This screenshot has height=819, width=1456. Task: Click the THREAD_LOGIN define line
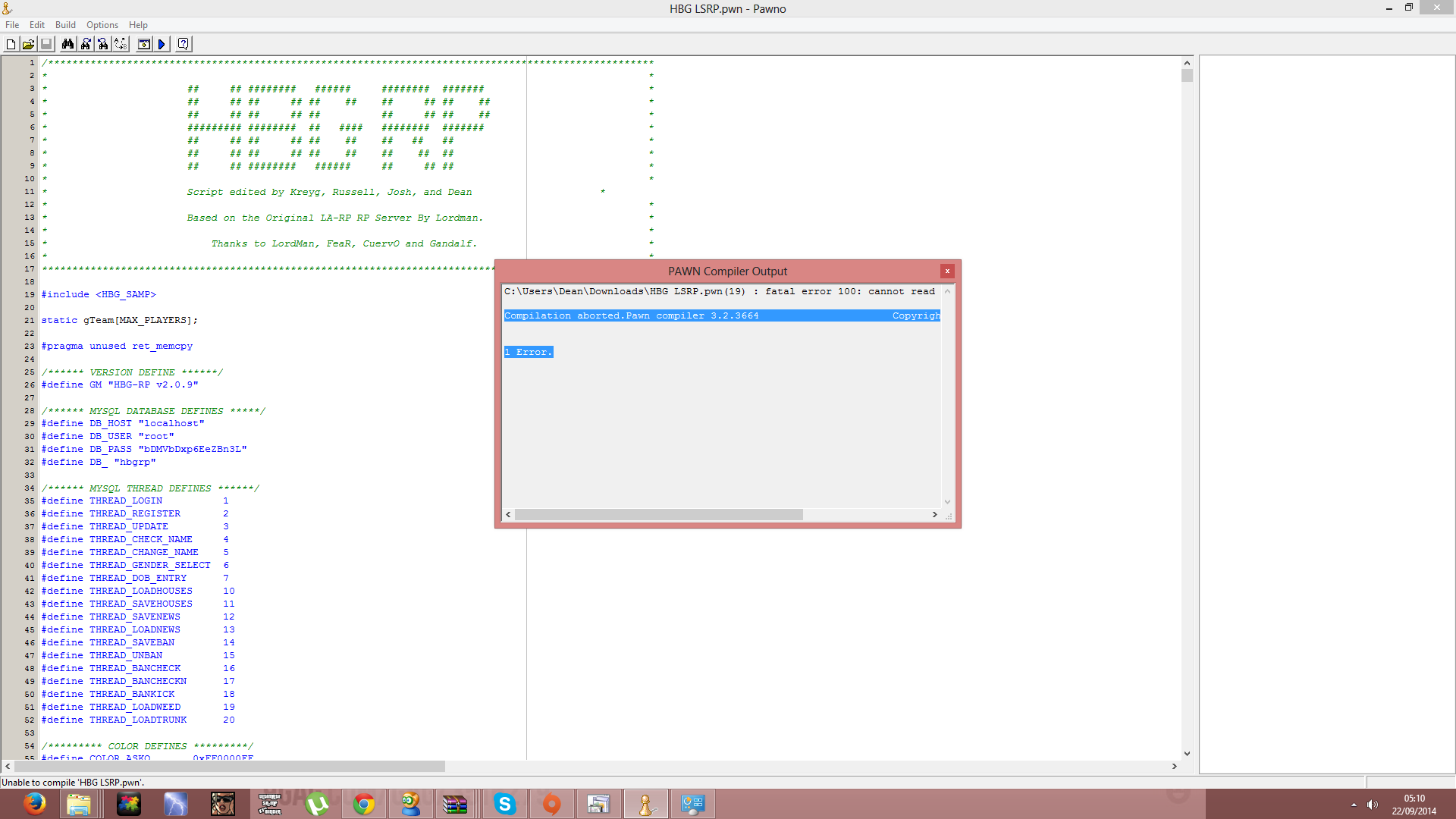(135, 501)
